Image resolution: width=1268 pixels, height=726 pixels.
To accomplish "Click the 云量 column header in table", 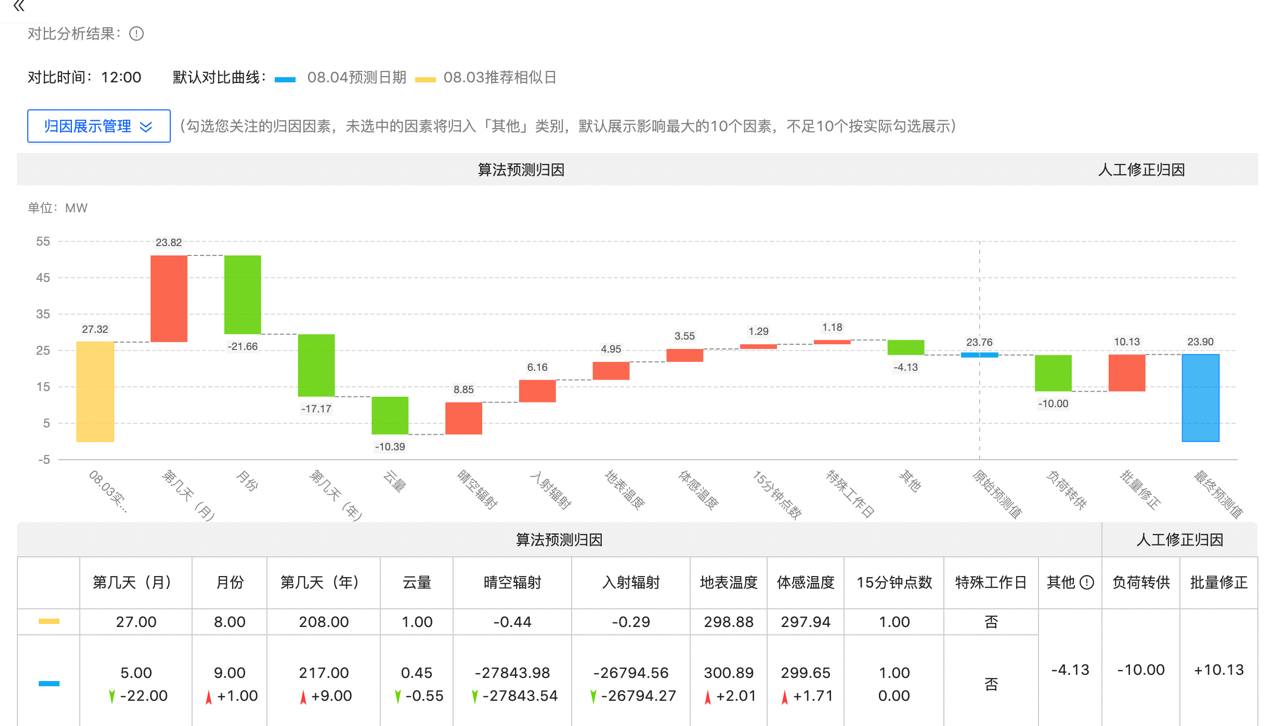I will coord(416,582).
